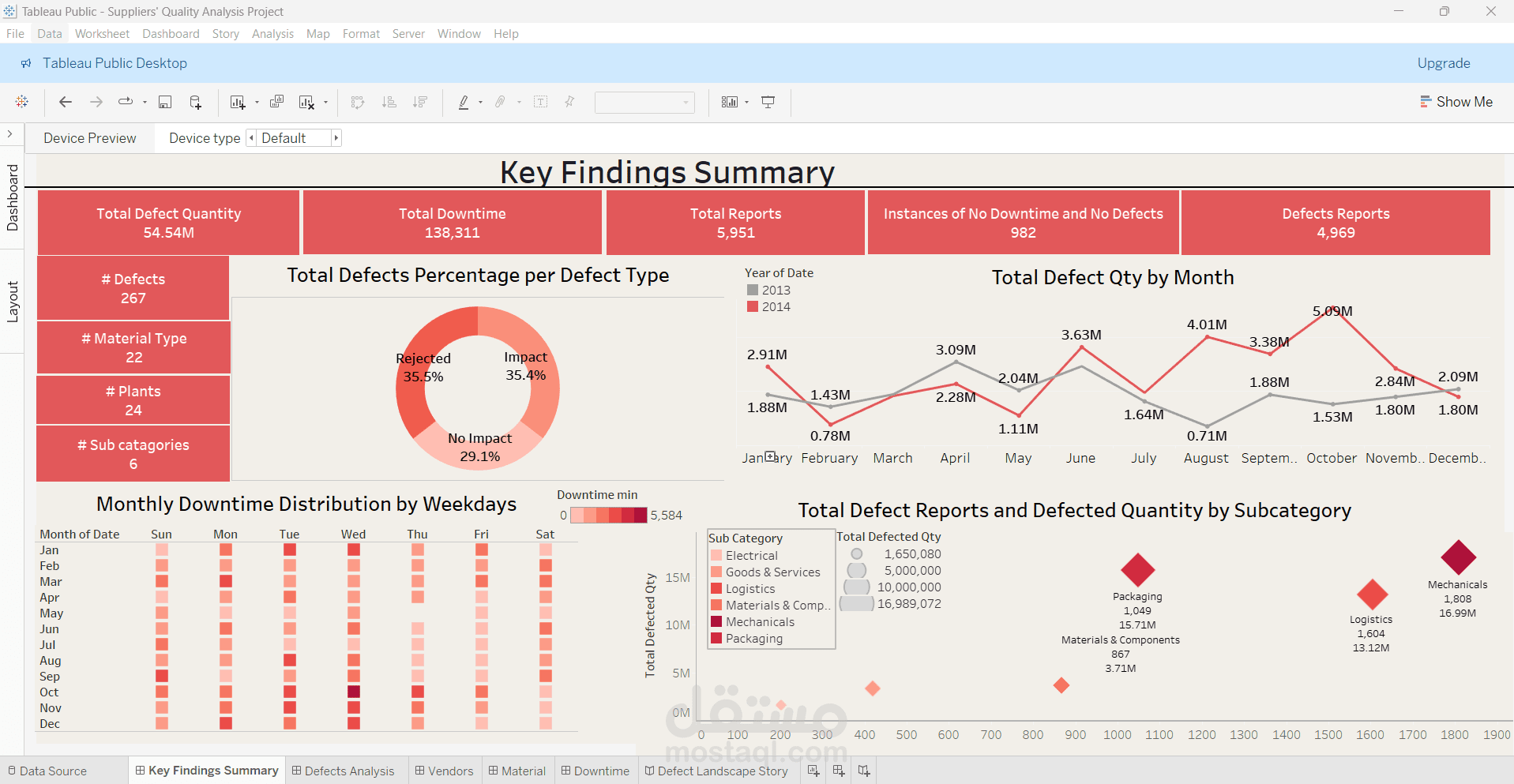Click the Tableau logo start page icon
This screenshot has width=1514, height=784.
pyautogui.click(x=22, y=102)
